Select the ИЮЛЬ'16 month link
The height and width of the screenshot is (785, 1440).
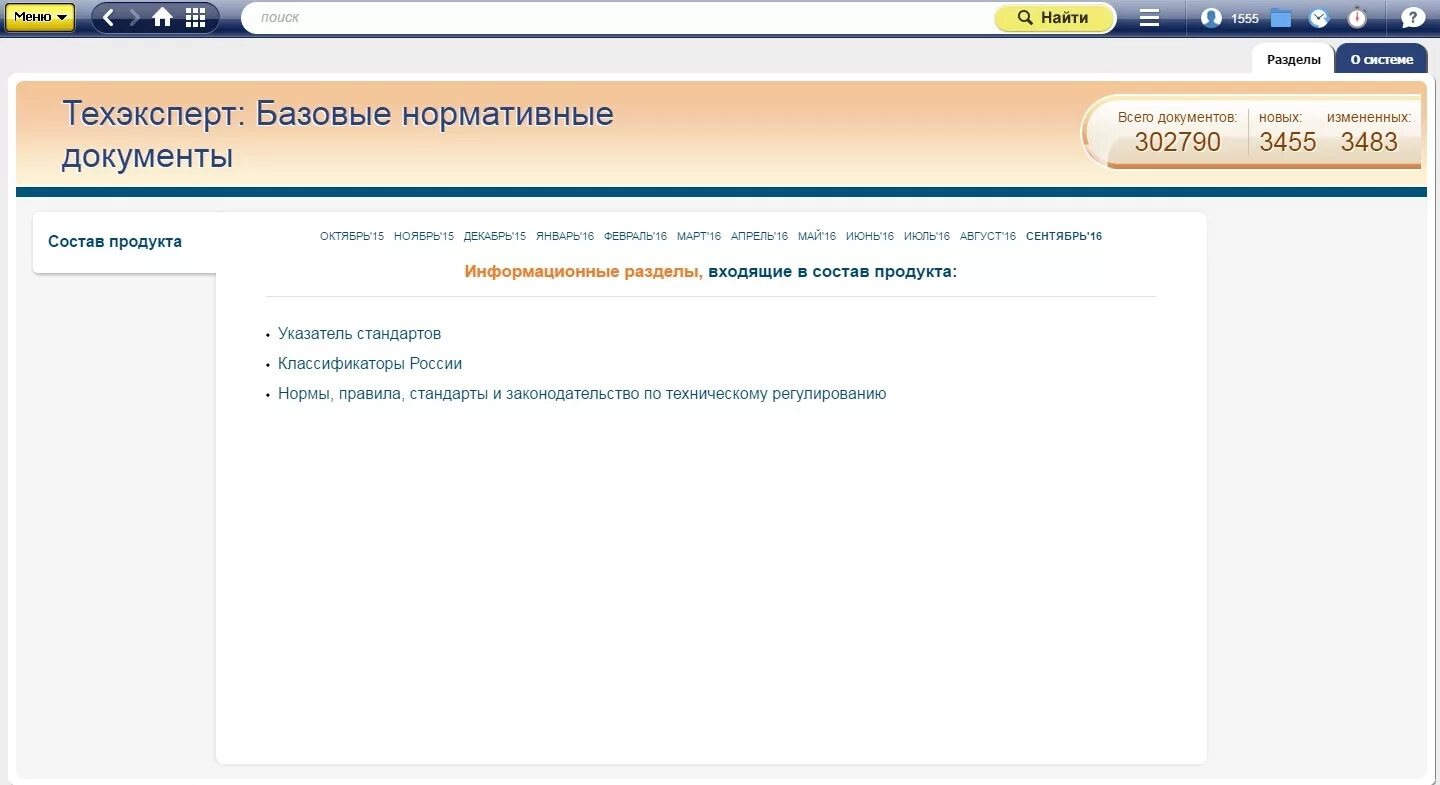pyautogui.click(x=927, y=236)
